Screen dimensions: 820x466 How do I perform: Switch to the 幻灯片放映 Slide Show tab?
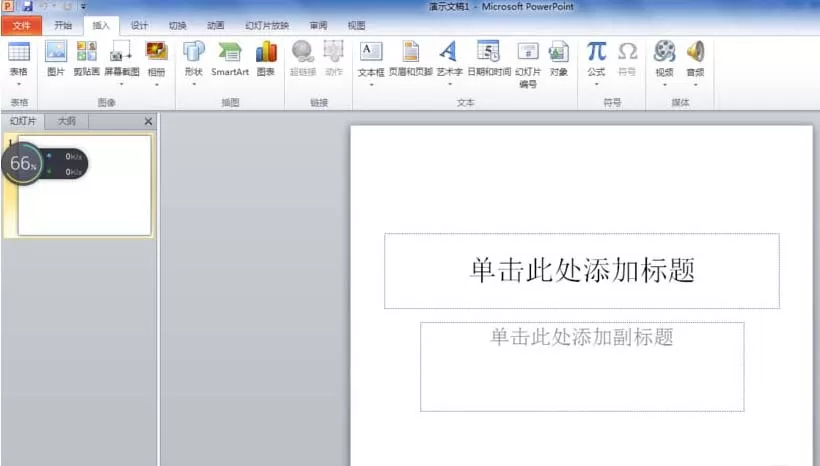[267, 25]
